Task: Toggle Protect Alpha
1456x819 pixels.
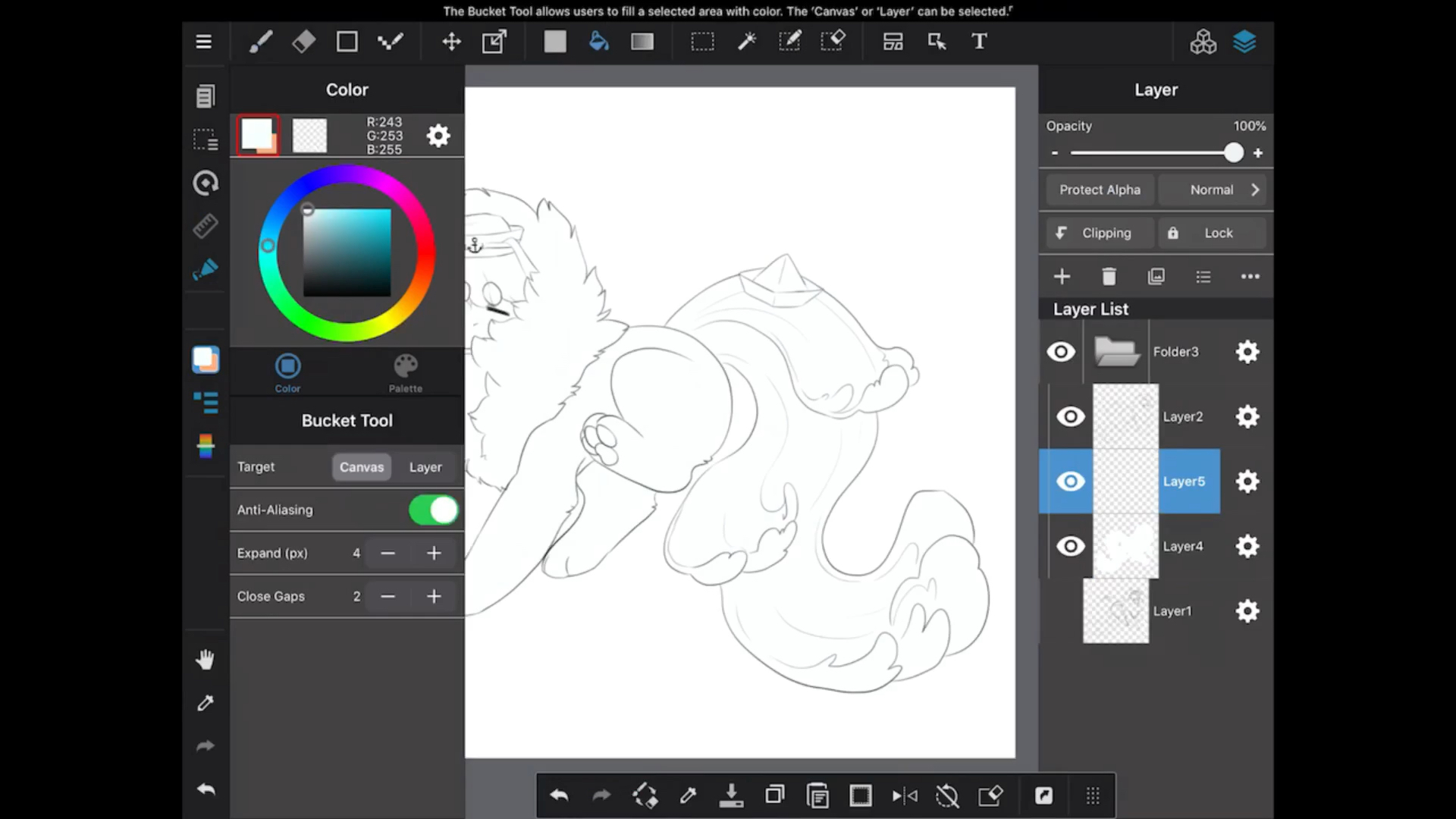Action: click(x=1100, y=190)
